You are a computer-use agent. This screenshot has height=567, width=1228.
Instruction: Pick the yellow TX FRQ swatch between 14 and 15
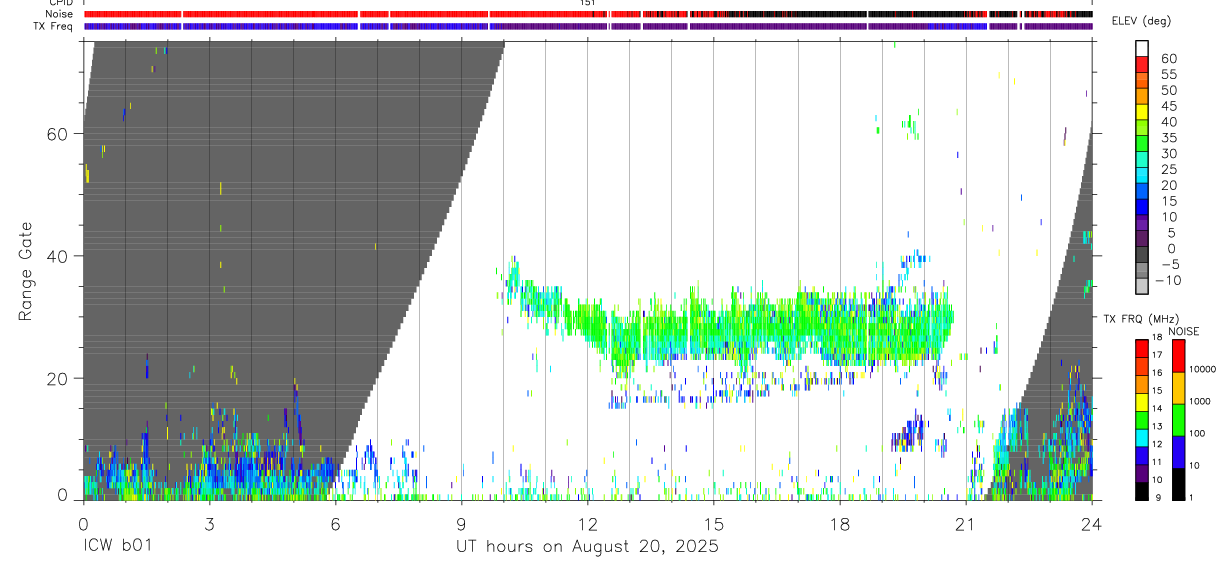[1142, 402]
